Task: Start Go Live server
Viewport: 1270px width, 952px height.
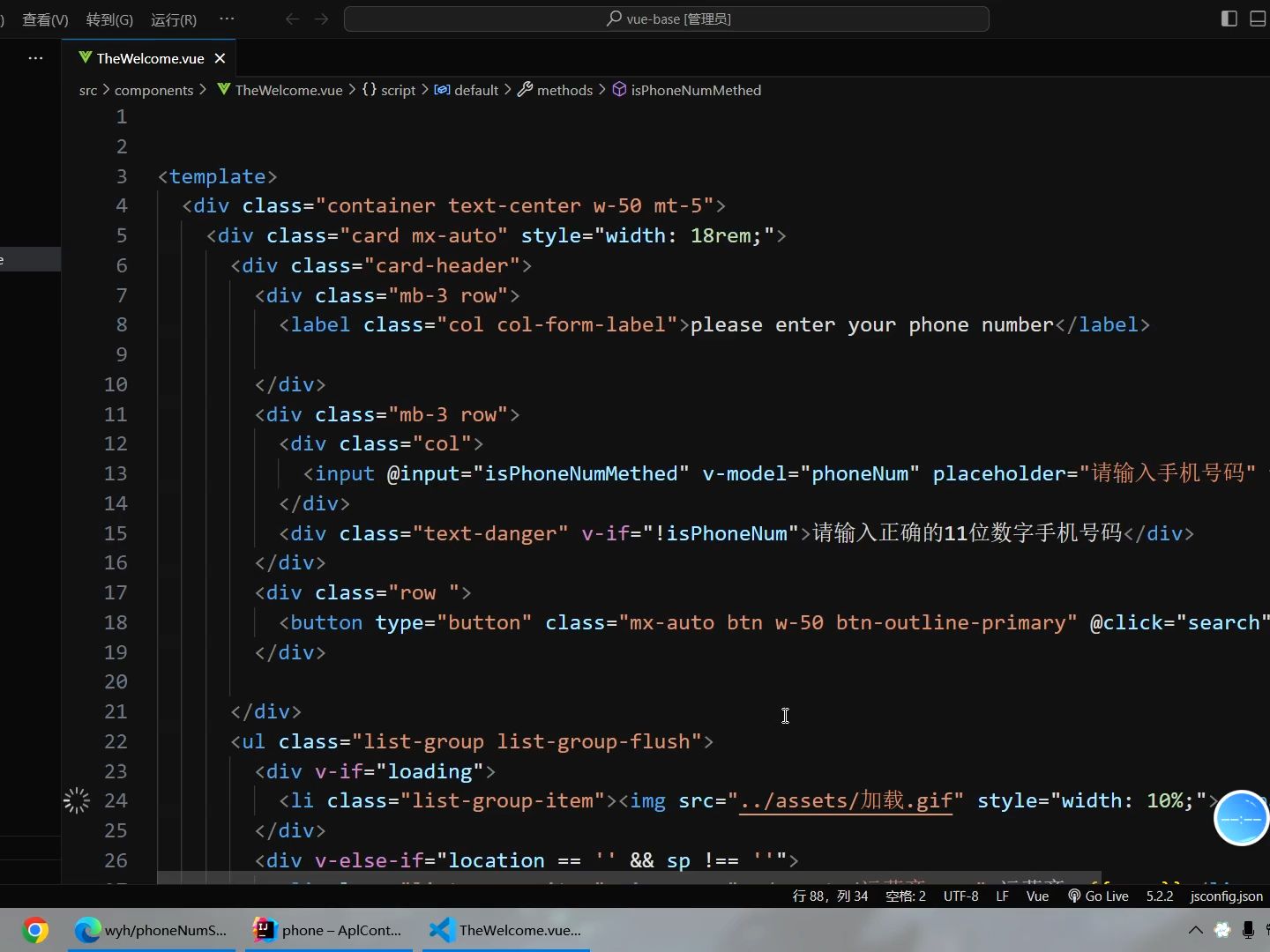Action: click(1098, 896)
